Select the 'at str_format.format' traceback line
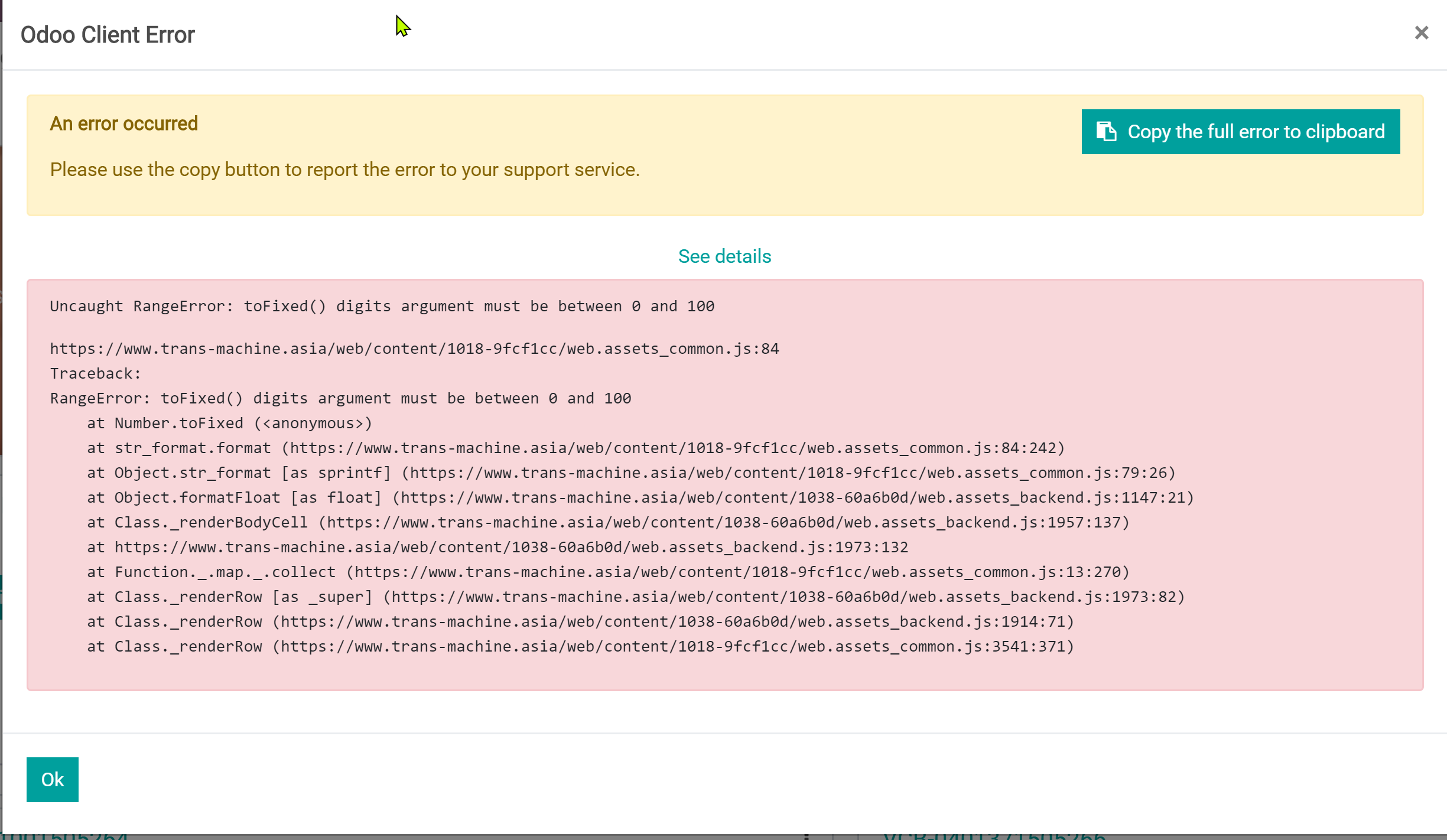This screenshot has height=840, width=1447. coord(576,448)
